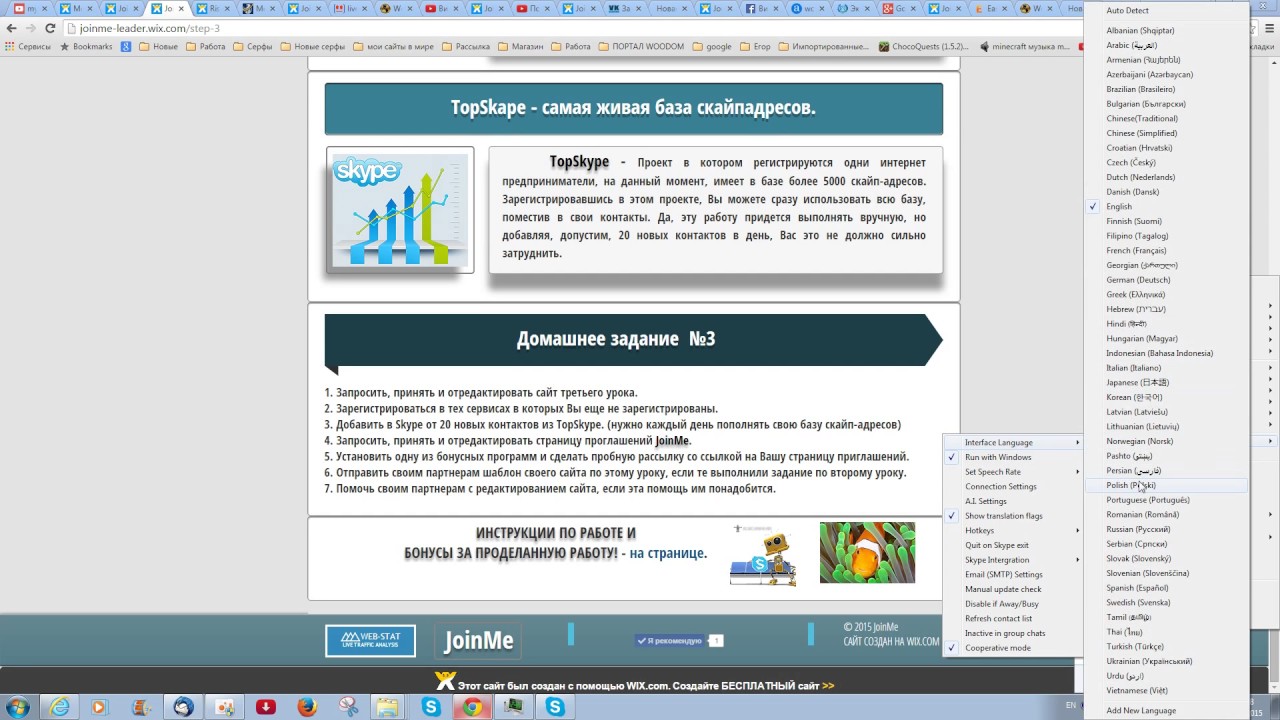
Task: Open the Рассылка bookmark folder
Action: [465, 46]
